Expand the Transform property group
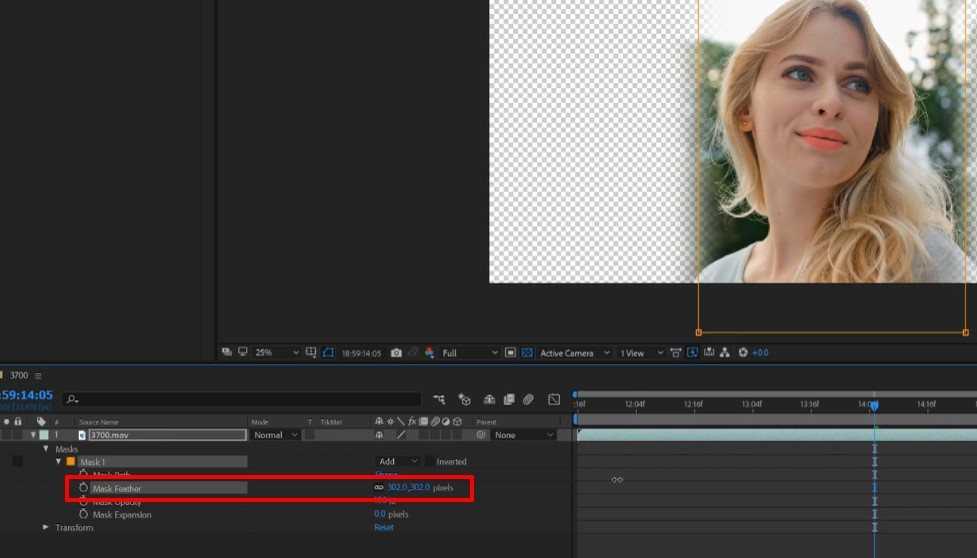 point(45,527)
